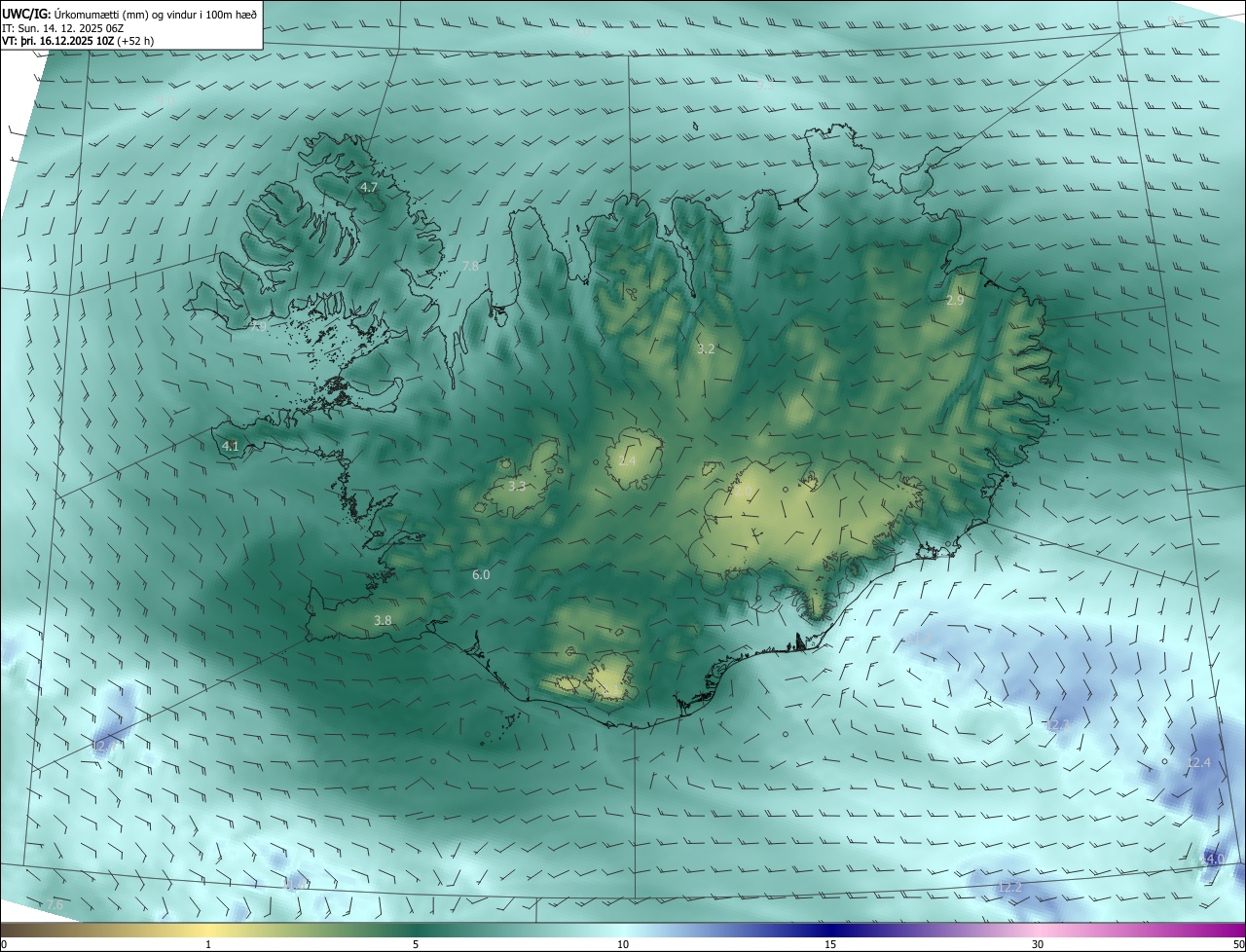Screen dimensions: 1246x952
Task: Click the color scale tick label 50
Action: (x=1238, y=944)
